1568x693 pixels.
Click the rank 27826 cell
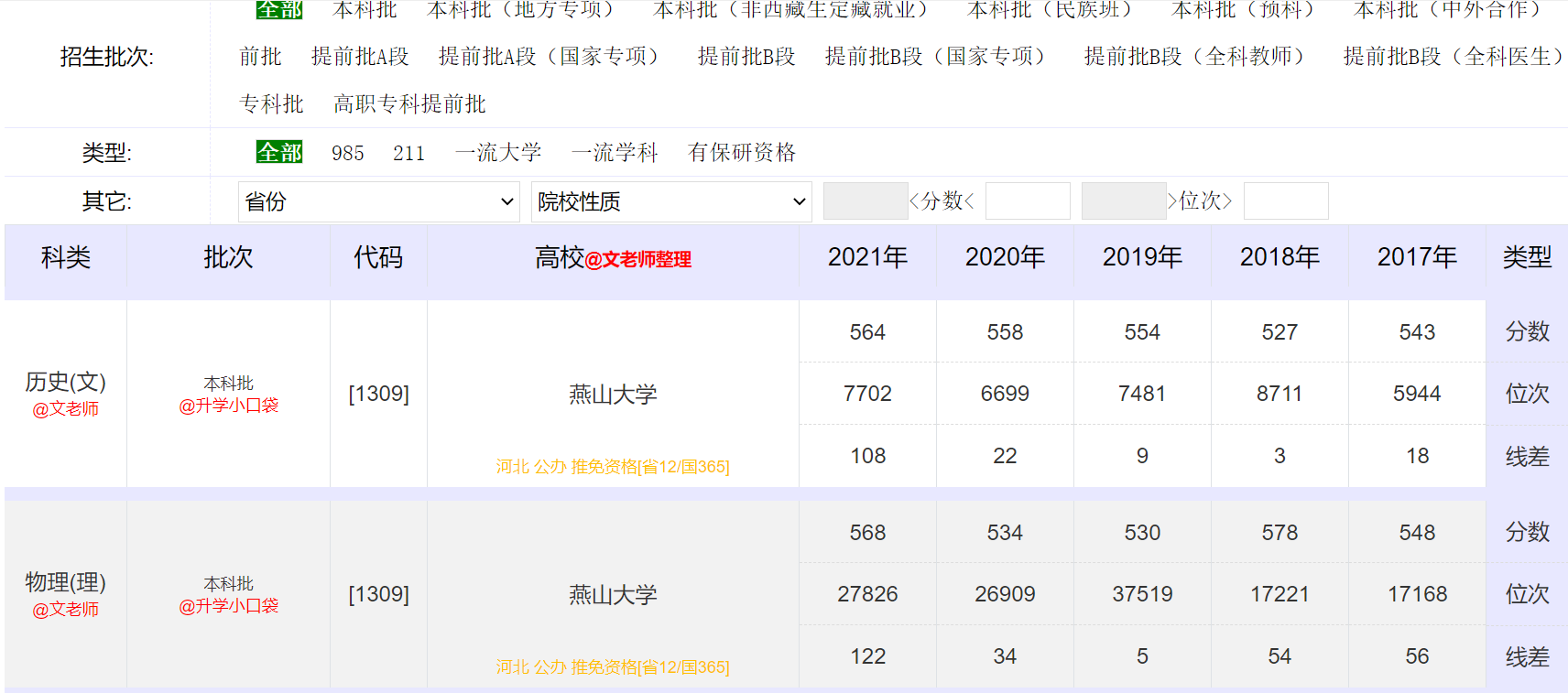tap(867, 594)
